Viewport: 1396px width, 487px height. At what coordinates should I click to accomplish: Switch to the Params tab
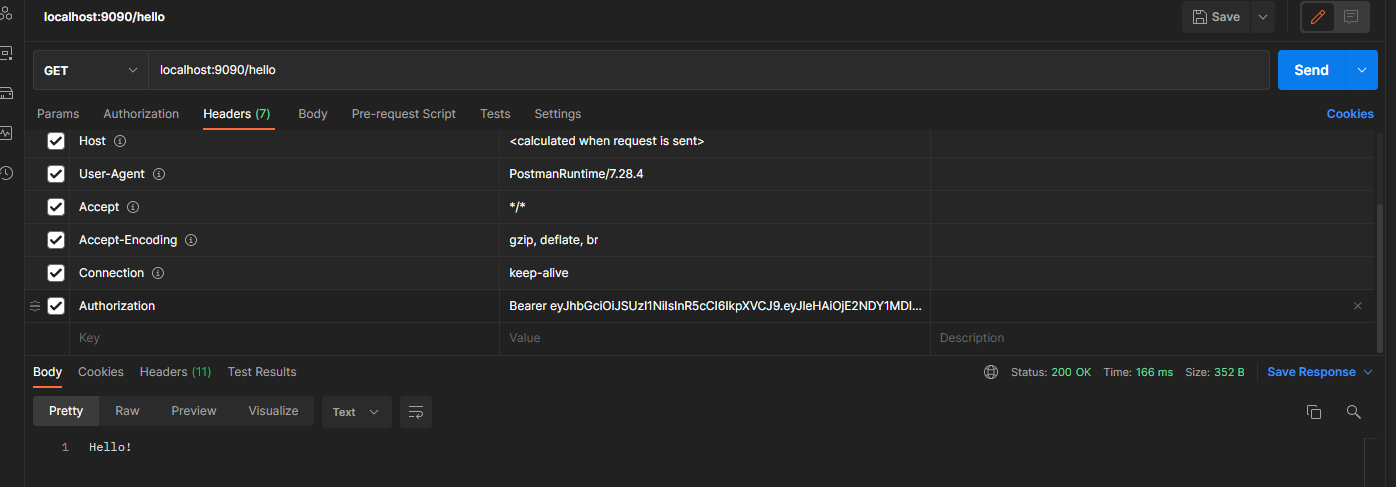(x=58, y=114)
